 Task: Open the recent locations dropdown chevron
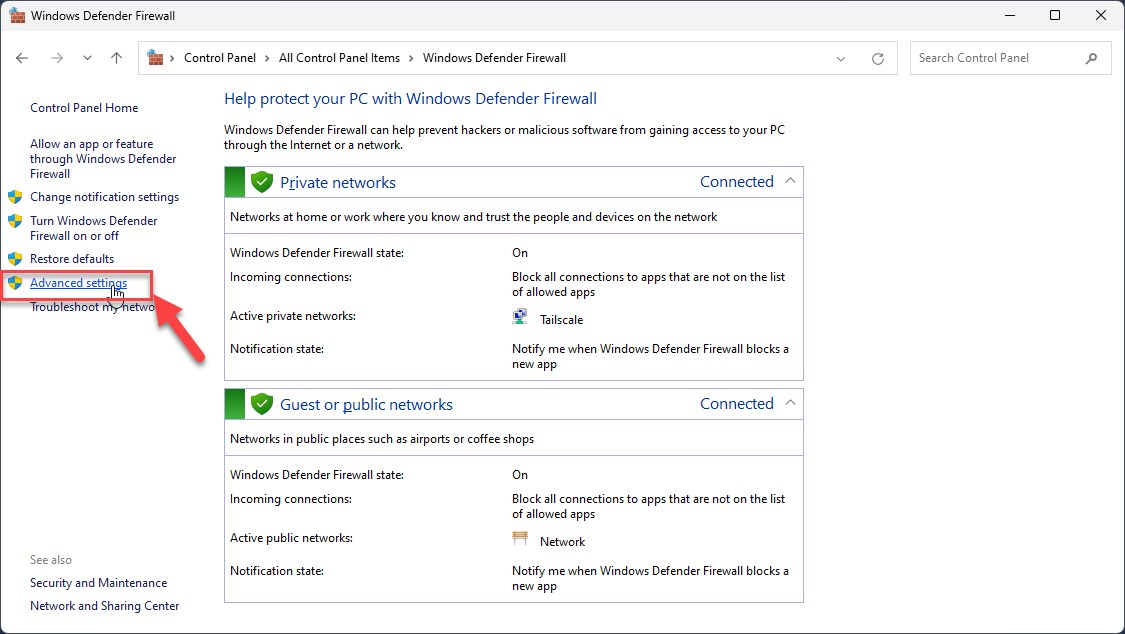[x=87, y=58]
